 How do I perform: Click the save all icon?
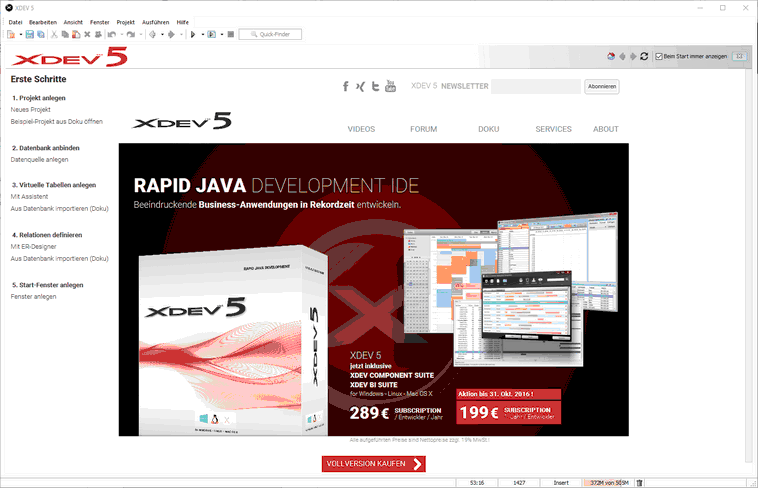pyautogui.click(x=41, y=34)
